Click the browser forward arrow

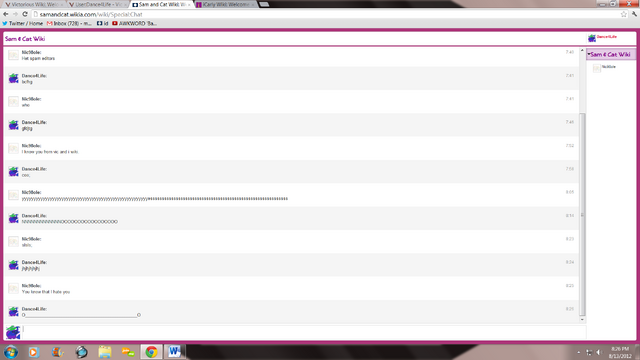tap(15, 14)
